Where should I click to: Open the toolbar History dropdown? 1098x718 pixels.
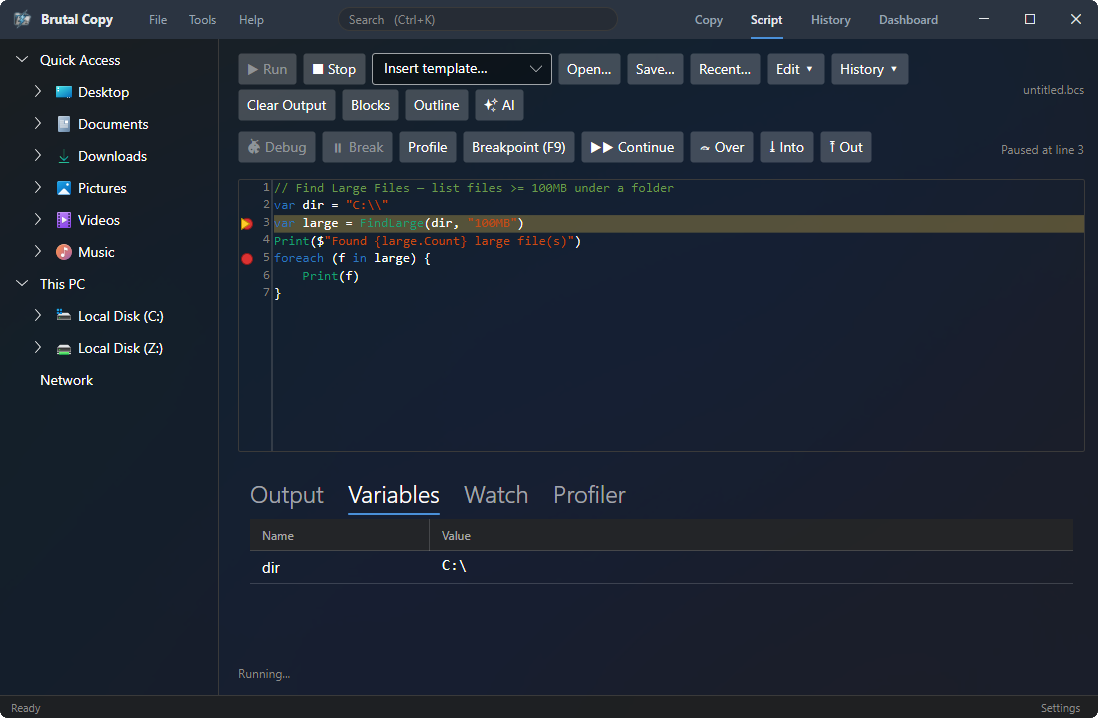[869, 69]
